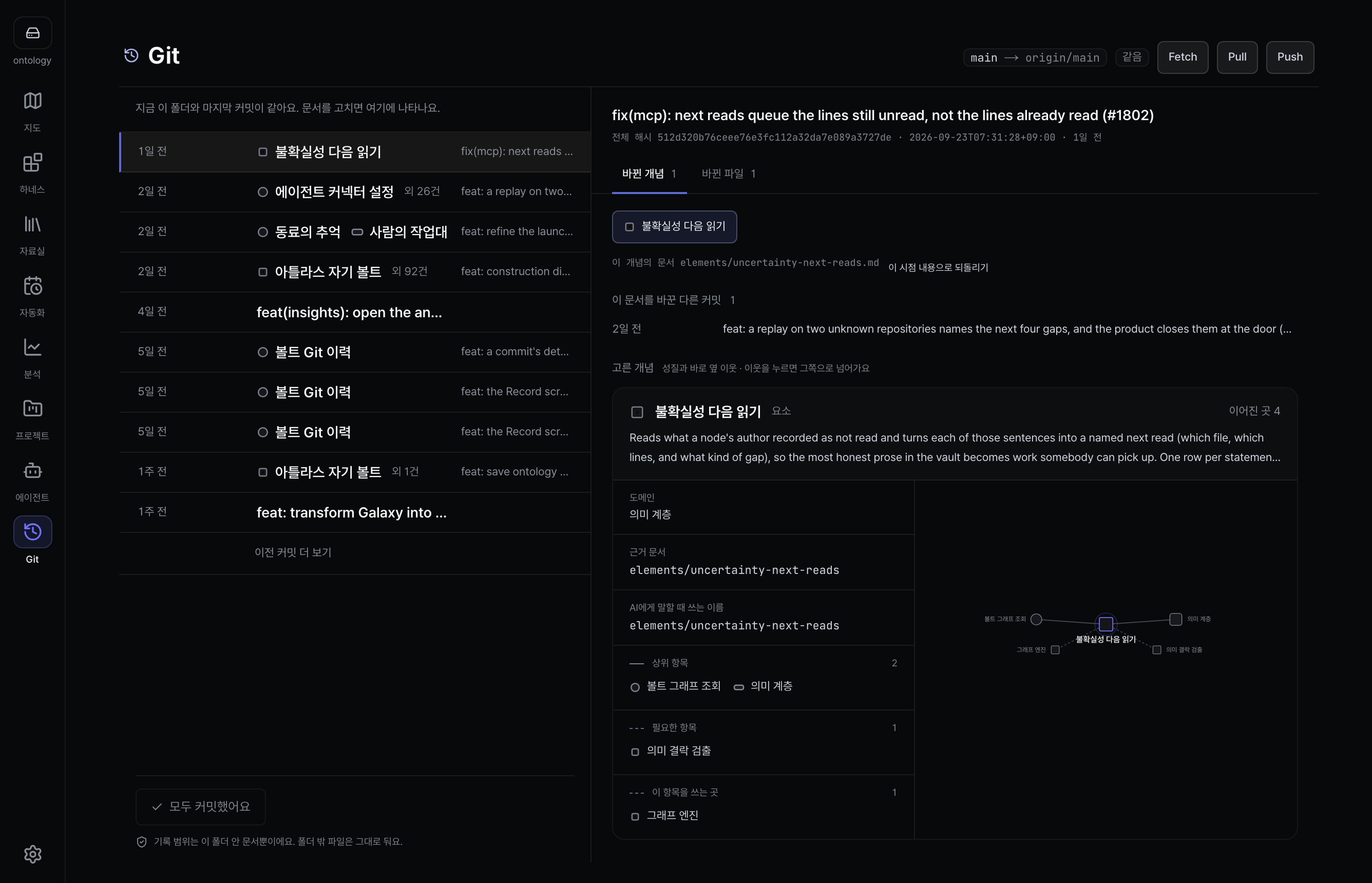Switch to the 바뀐 개념 tab
The height and width of the screenshot is (883, 1372).
(x=649, y=174)
